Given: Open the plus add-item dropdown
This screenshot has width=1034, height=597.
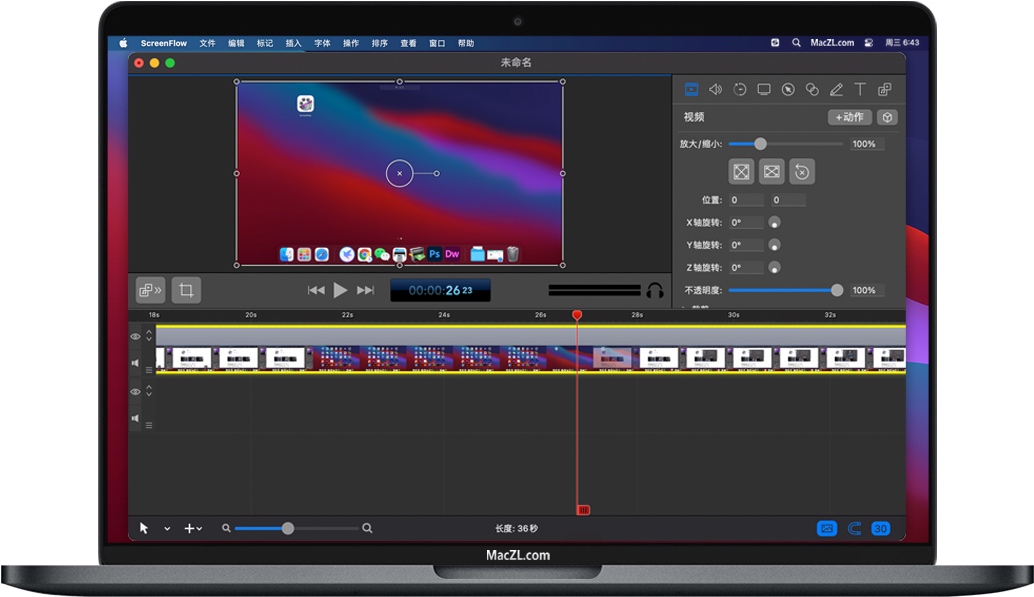Looking at the screenshot, I should tap(193, 528).
